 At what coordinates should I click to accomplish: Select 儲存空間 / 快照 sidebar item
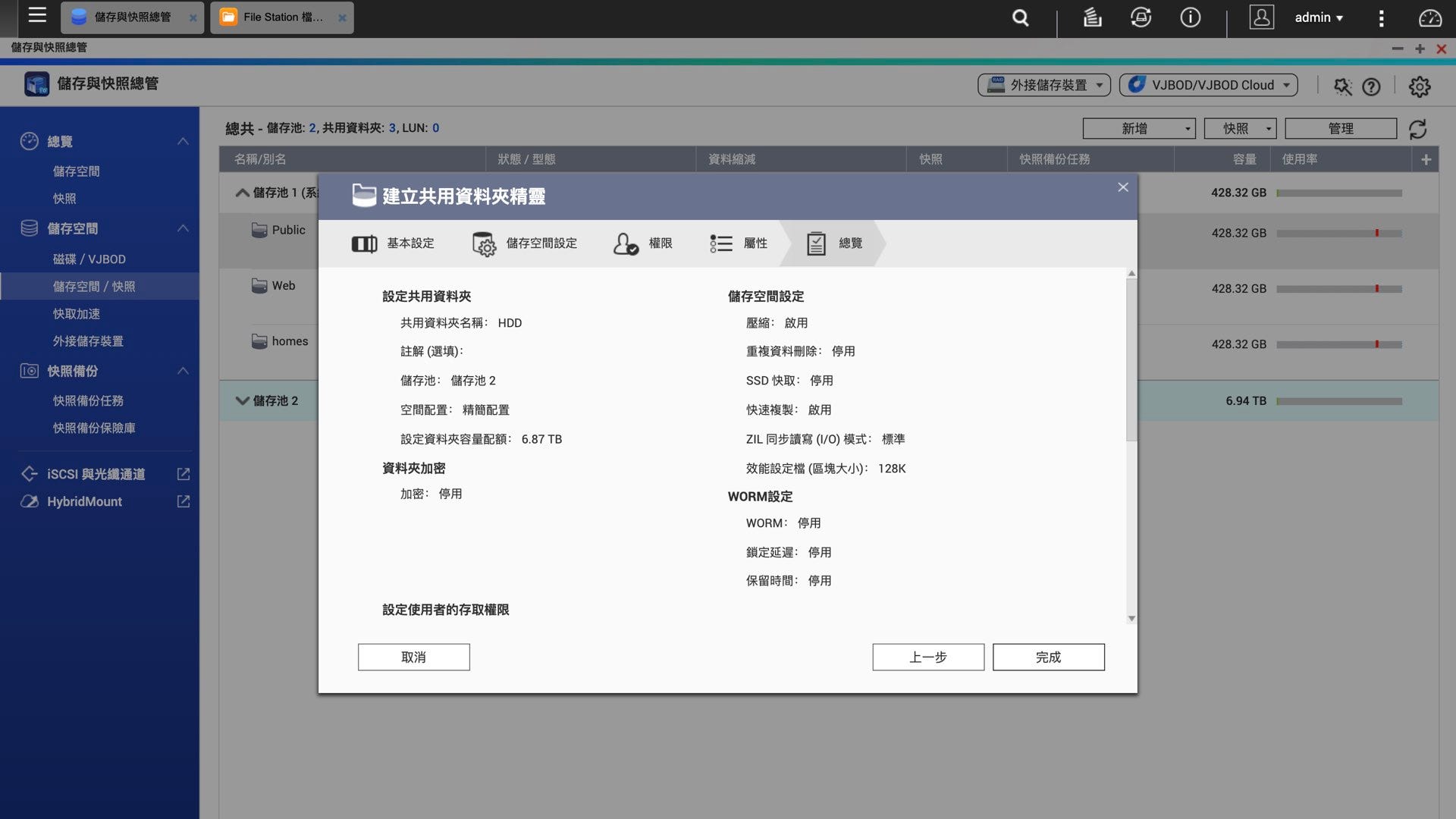tap(99, 287)
